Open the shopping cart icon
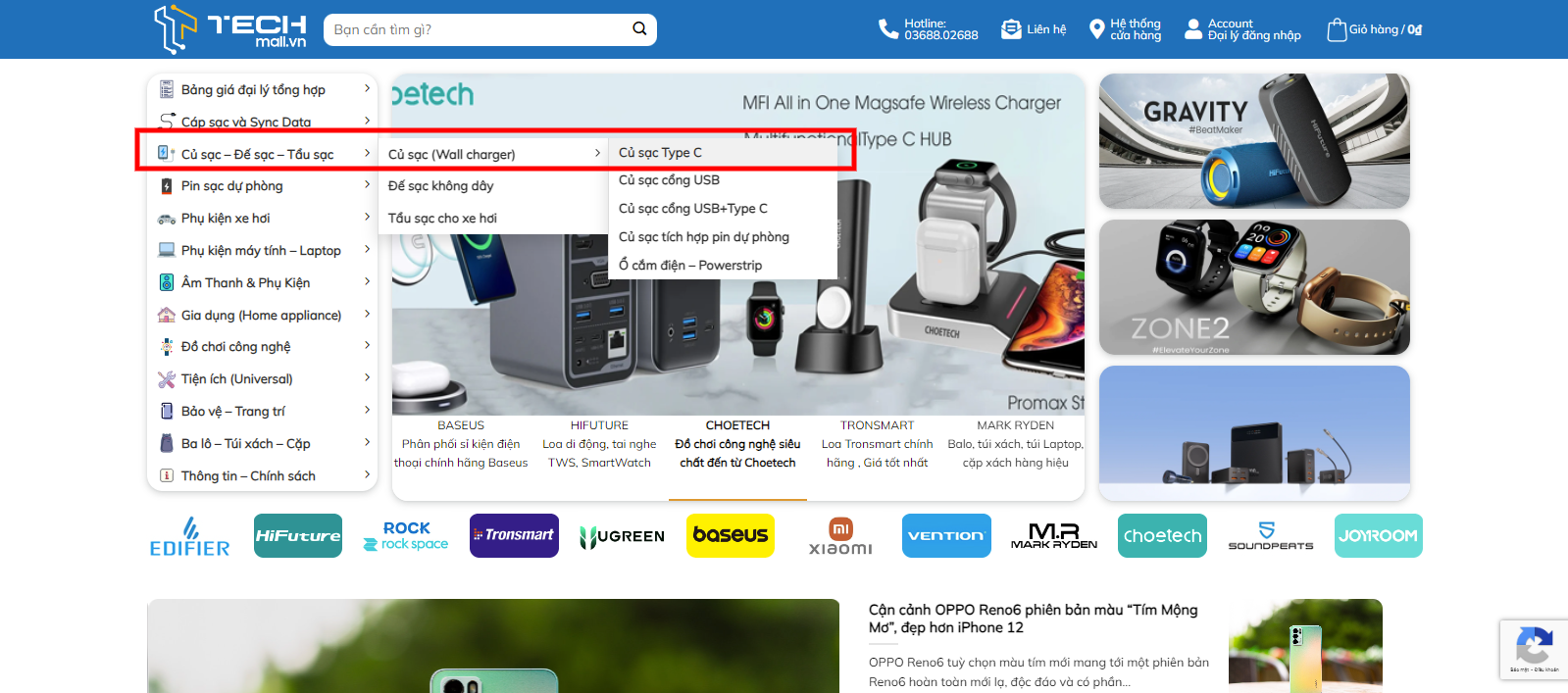 (x=1336, y=30)
